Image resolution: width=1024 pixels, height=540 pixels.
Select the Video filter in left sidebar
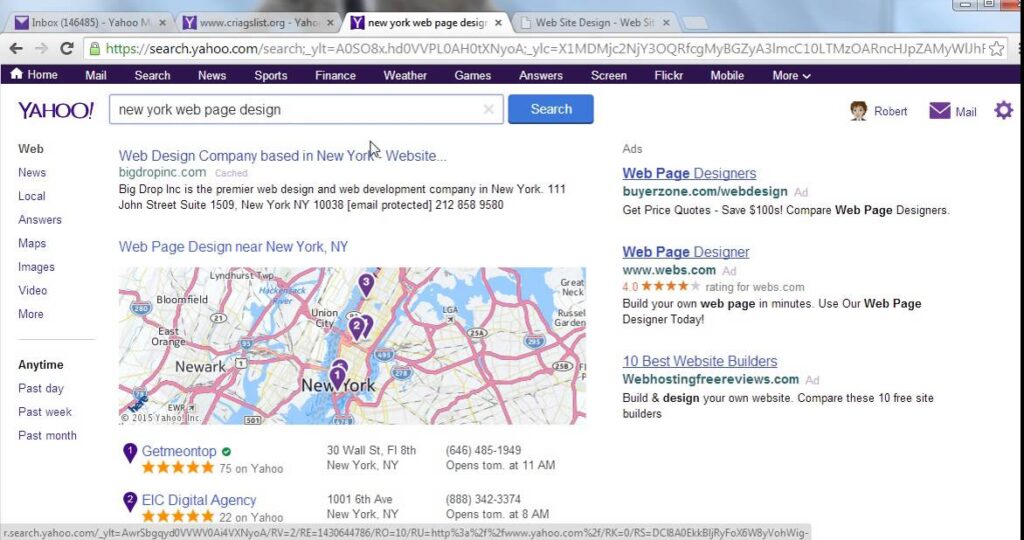point(33,290)
